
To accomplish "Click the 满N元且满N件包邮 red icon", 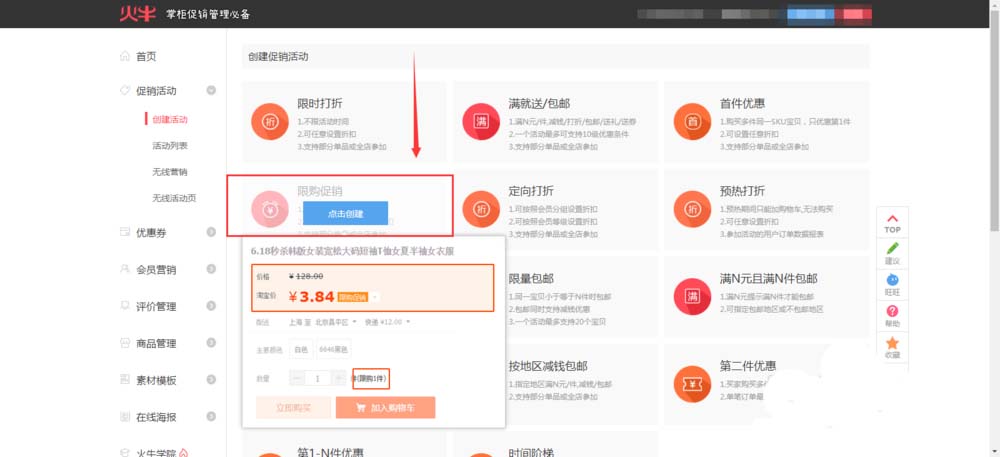I will tap(693, 297).
